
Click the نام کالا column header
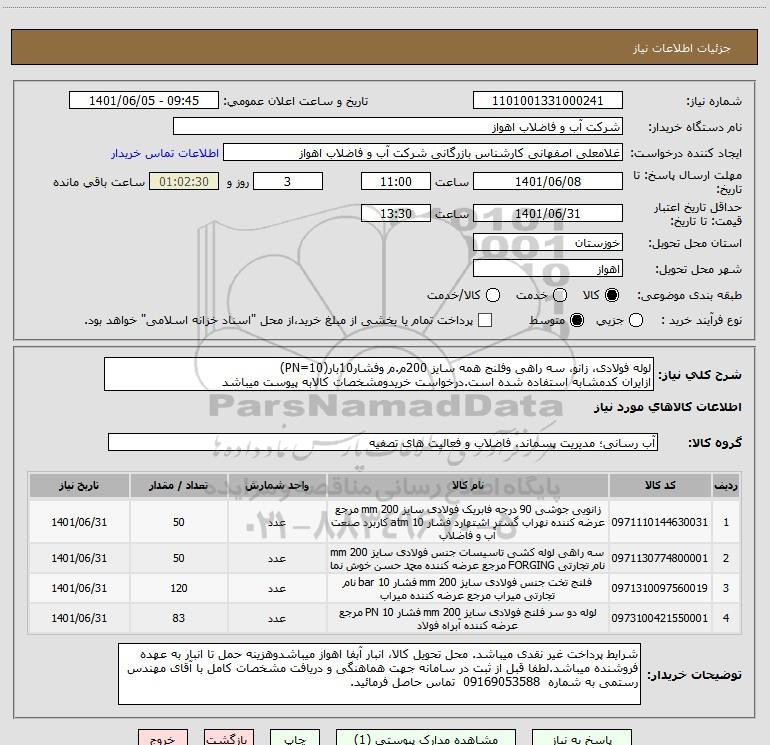(x=468, y=485)
